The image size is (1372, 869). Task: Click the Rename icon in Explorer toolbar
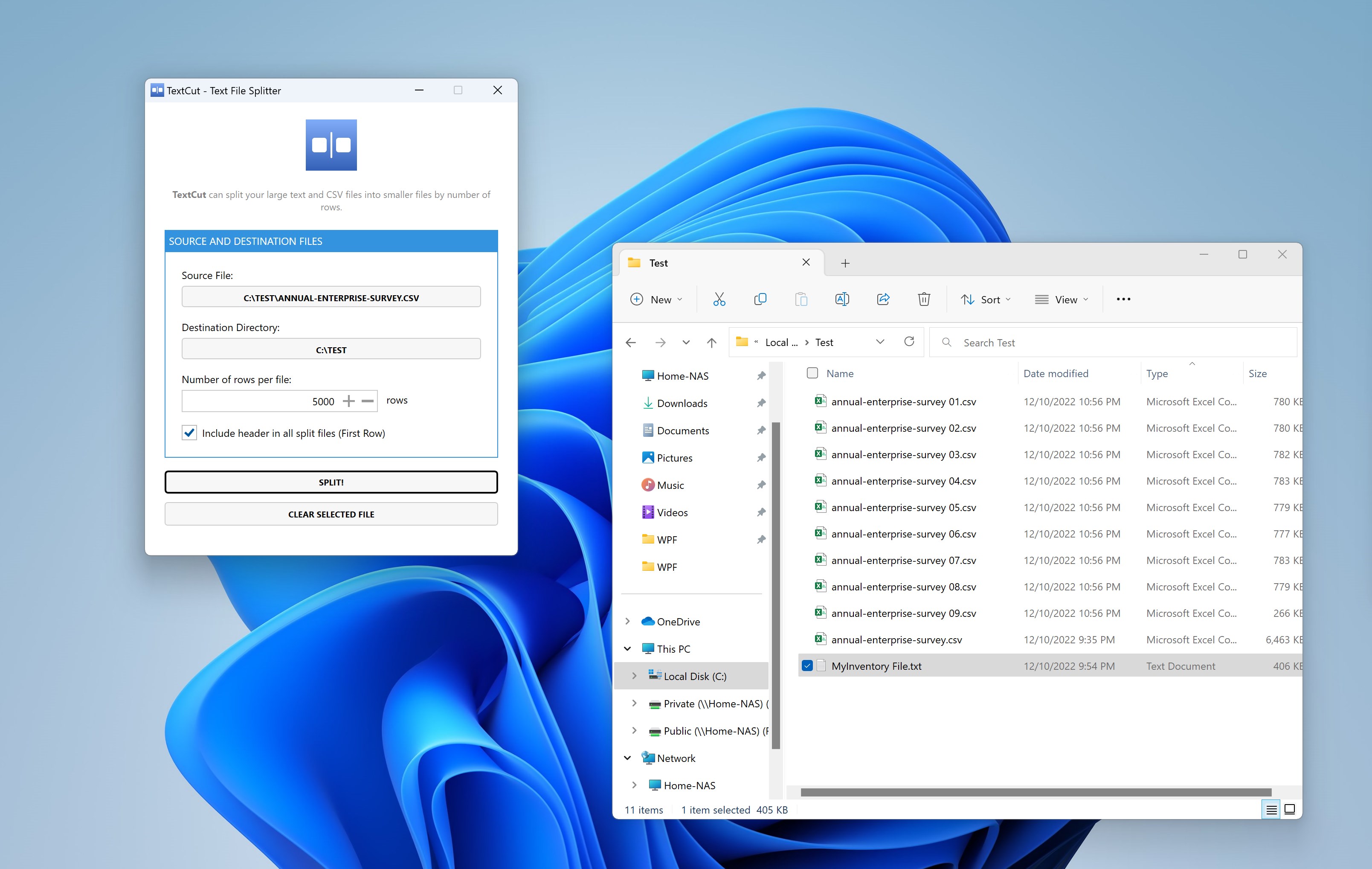point(842,299)
